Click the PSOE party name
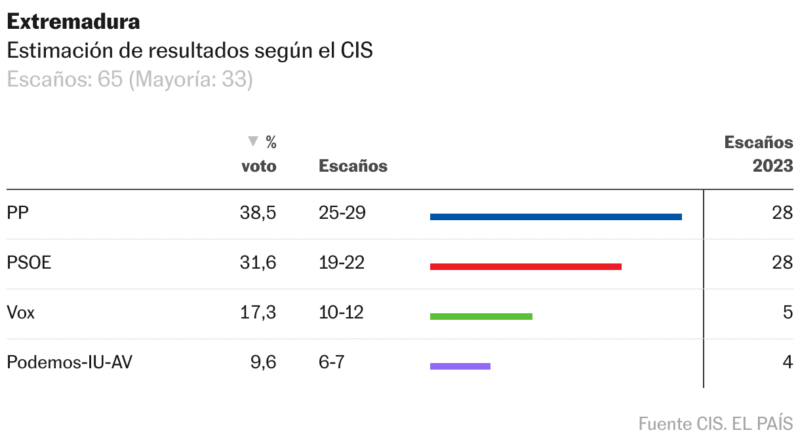Image resolution: width=800 pixels, height=443 pixels. click(29, 263)
